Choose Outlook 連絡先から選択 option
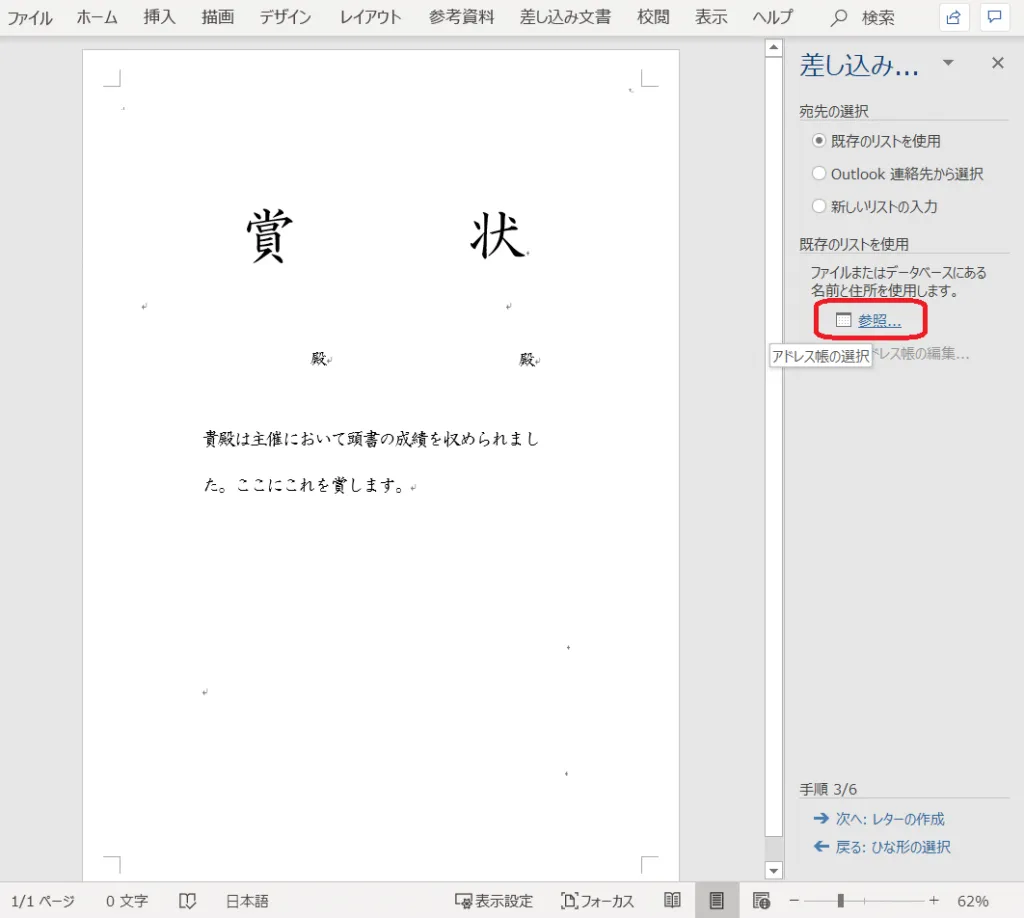 click(x=820, y=174)
